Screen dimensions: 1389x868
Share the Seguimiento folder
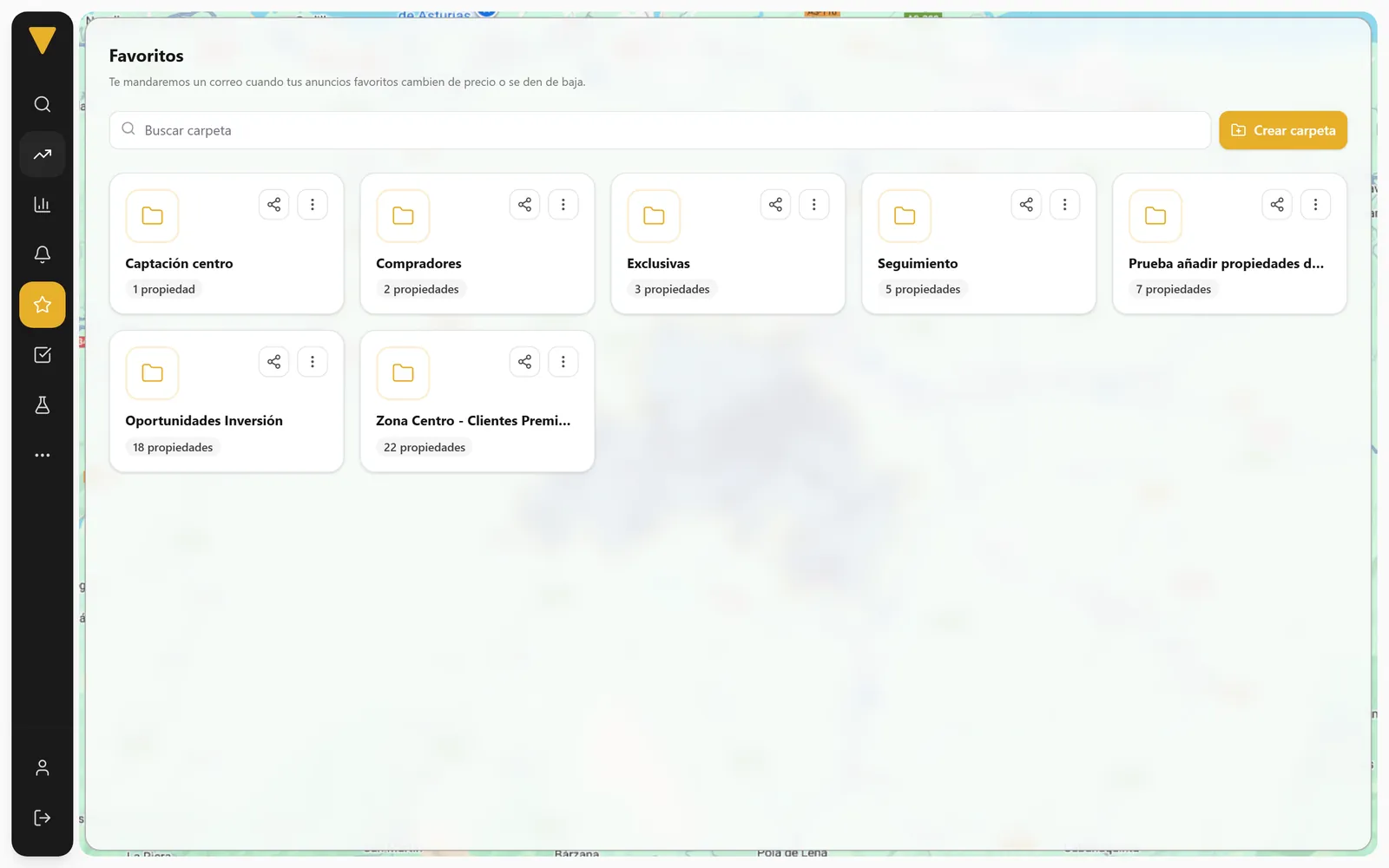pyautogui.click(x=1026, y=205)
